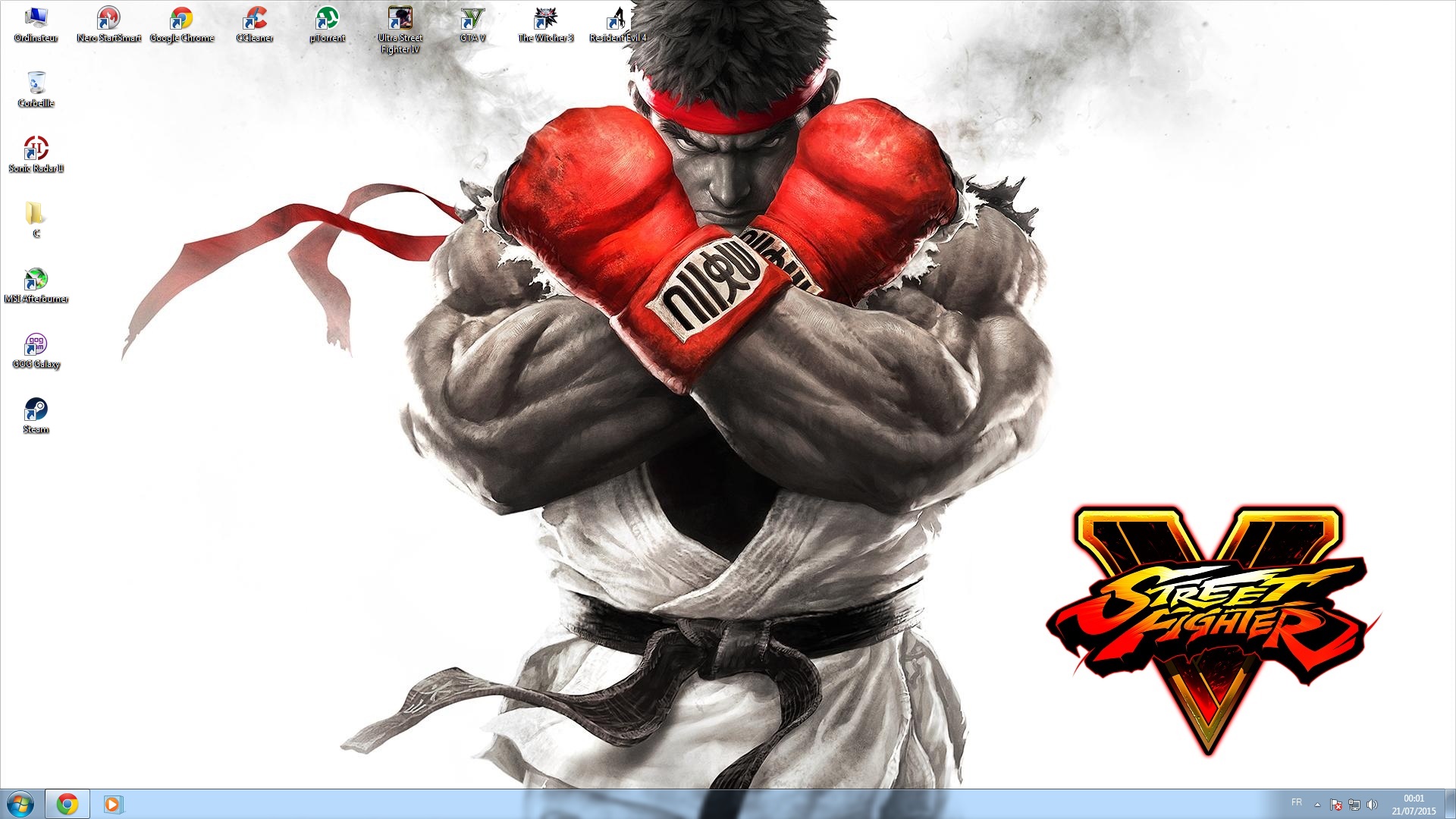Select the GTA V desktop shortcut
This screenshot has width=1456, height=819.
coord(472,24)
